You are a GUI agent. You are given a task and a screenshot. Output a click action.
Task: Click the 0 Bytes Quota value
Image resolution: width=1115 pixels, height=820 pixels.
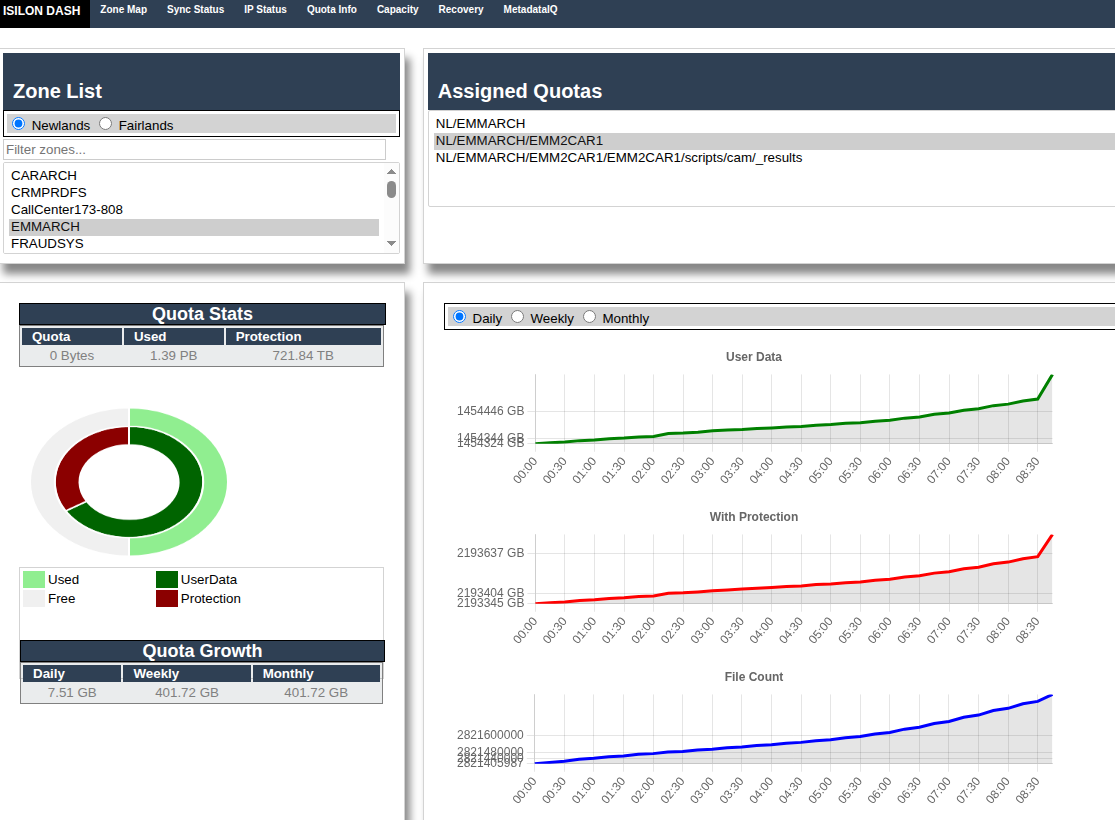tap(72, 356)
